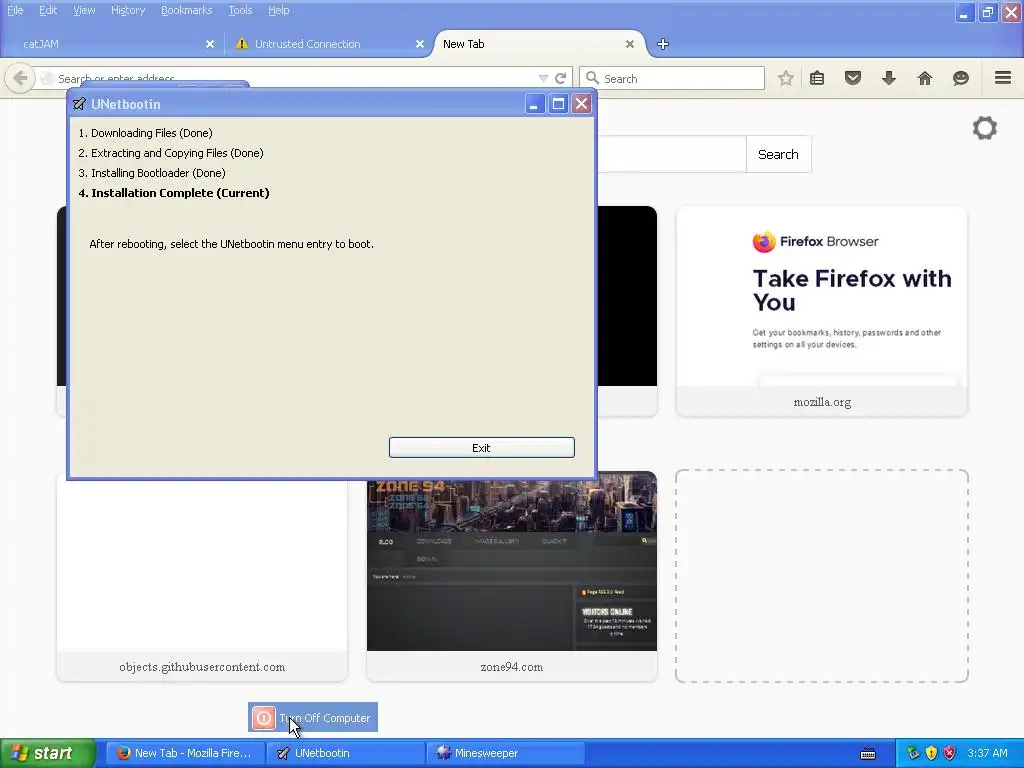
Task: Open objects.githubusercontent.com tile
Action: pos(202,578)
